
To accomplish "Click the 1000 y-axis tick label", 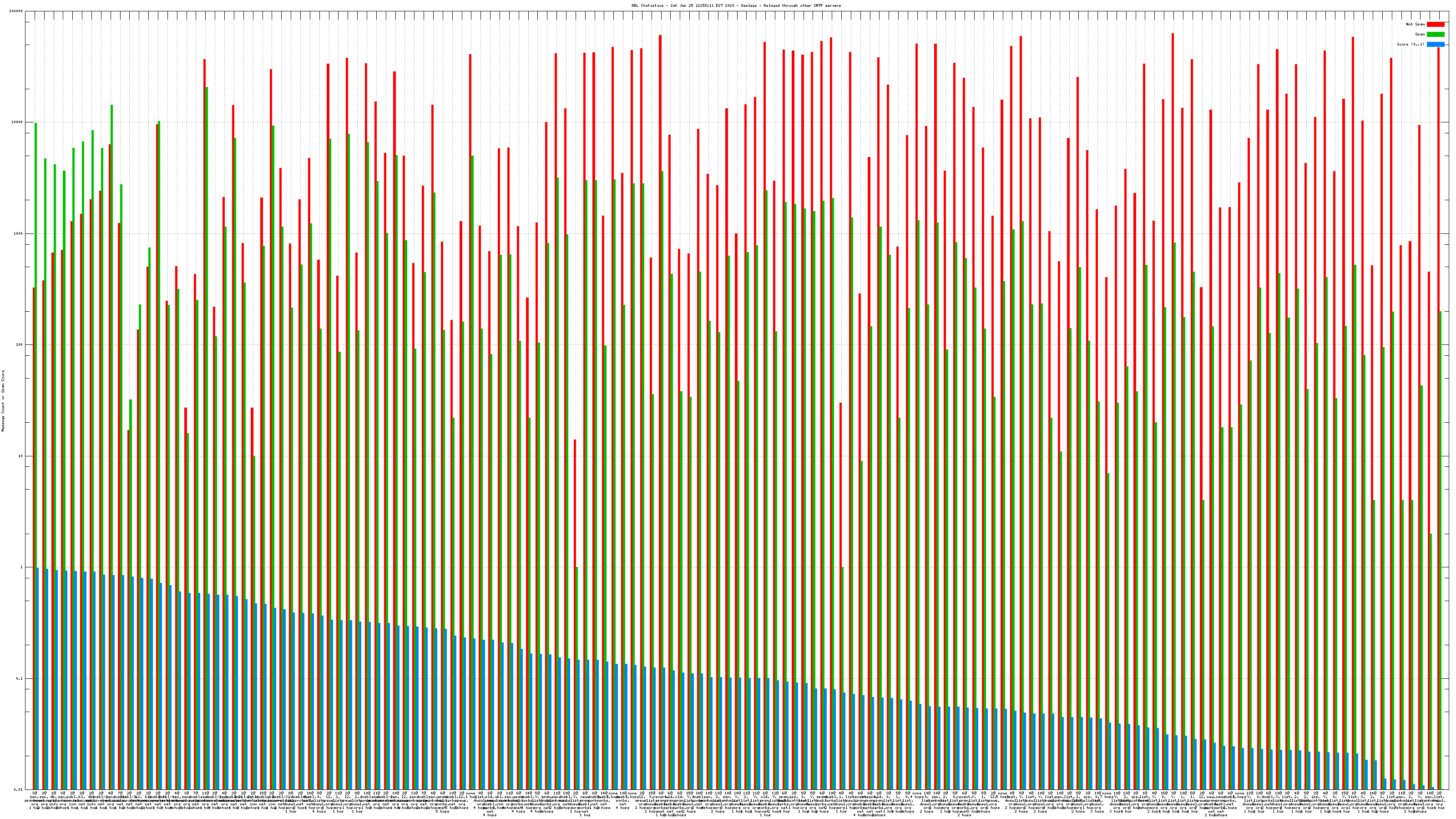I will point(19,233).
